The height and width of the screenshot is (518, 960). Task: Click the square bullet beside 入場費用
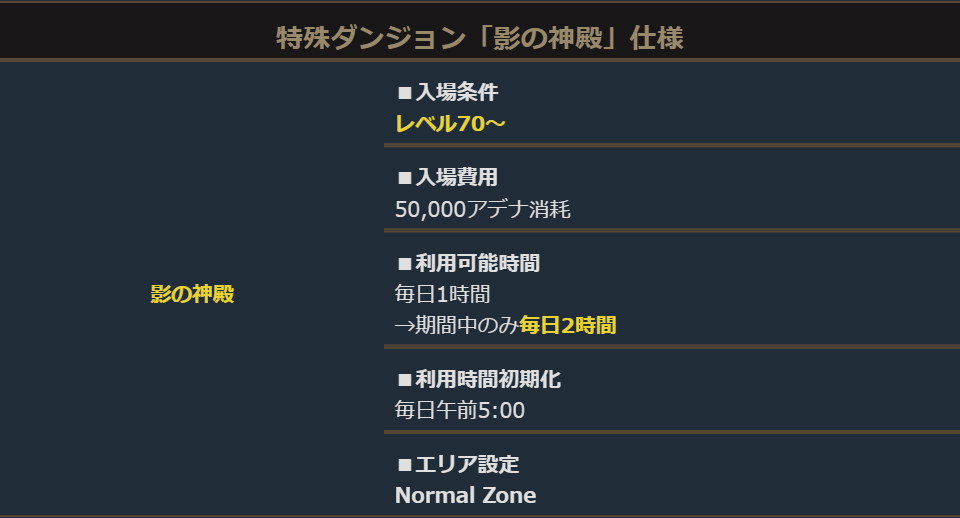pos(405,178)
